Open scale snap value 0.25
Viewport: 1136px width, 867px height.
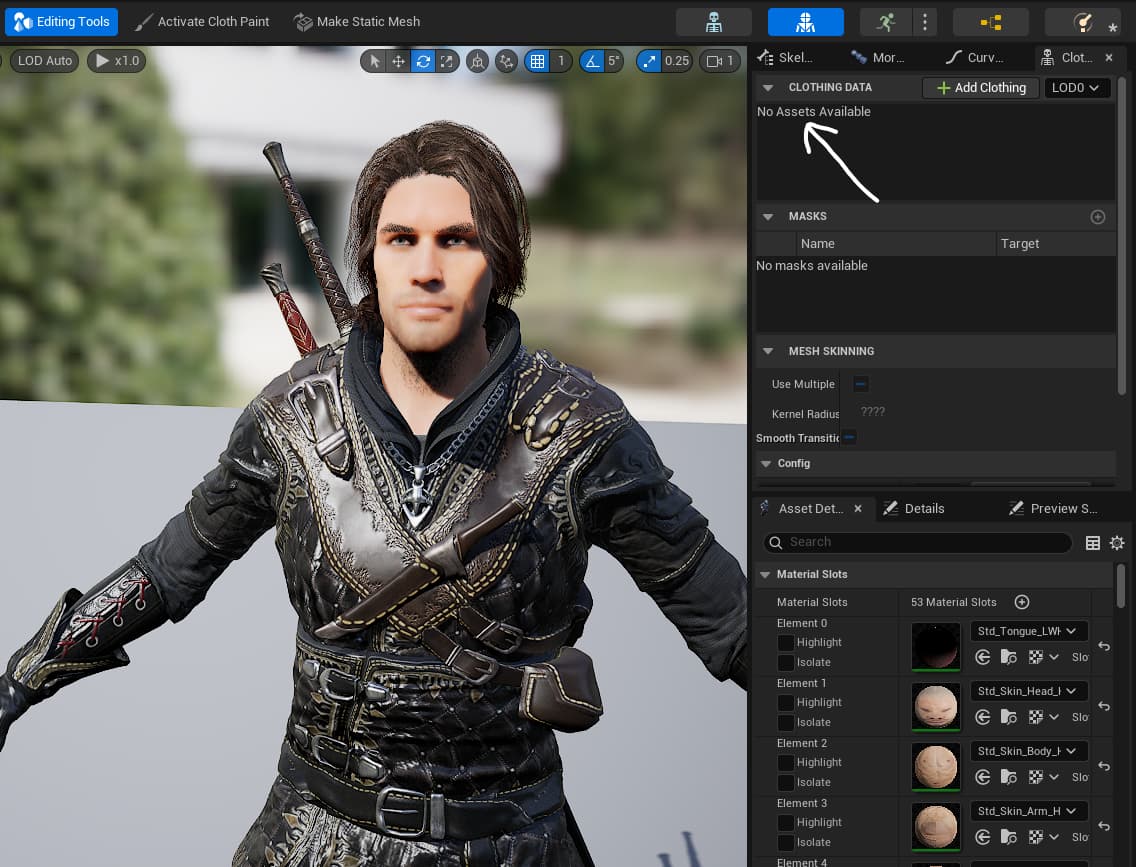[x=677, y=61]
